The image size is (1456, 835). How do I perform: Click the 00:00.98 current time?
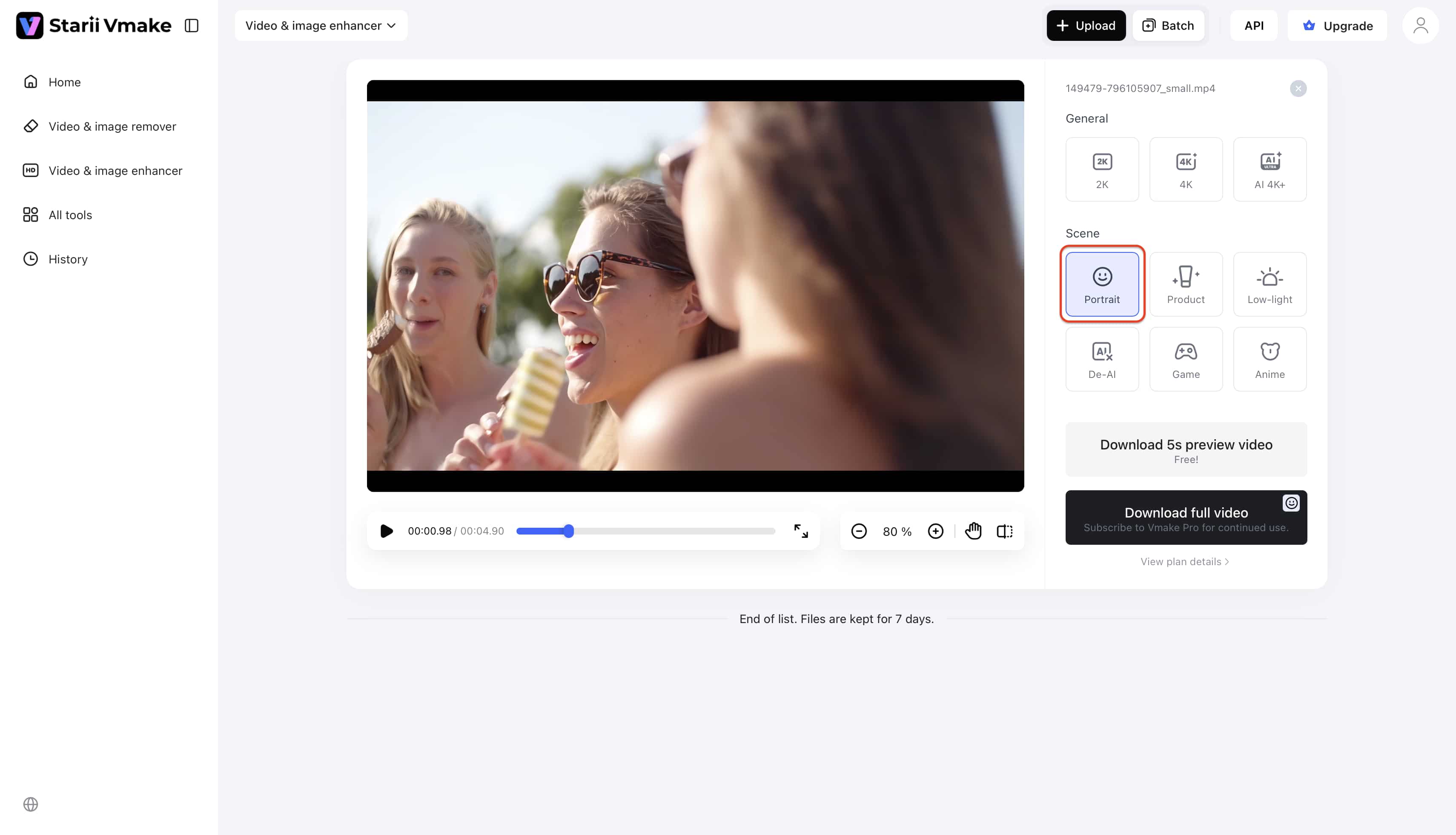pos(429,531)
